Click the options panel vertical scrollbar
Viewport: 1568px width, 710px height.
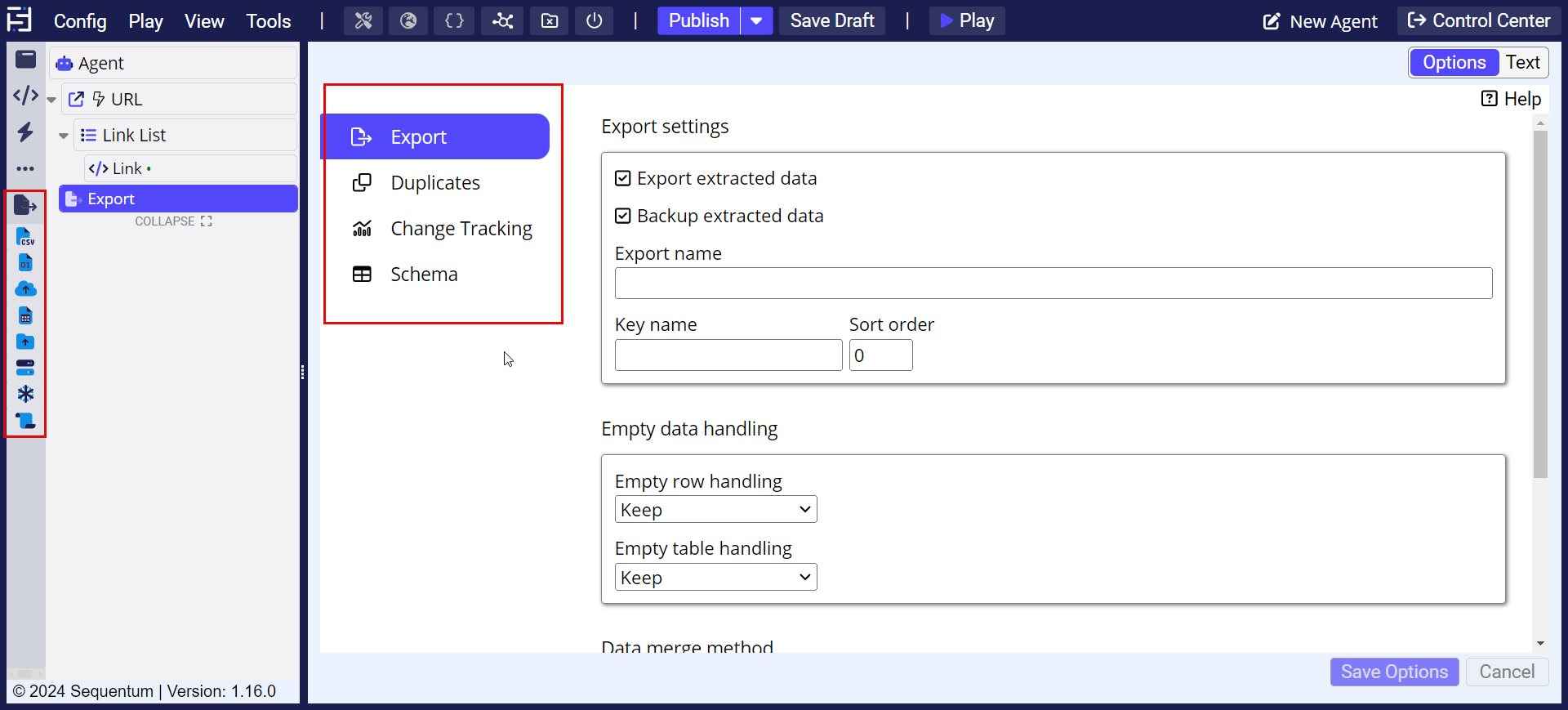click(x=1540, y=304)
